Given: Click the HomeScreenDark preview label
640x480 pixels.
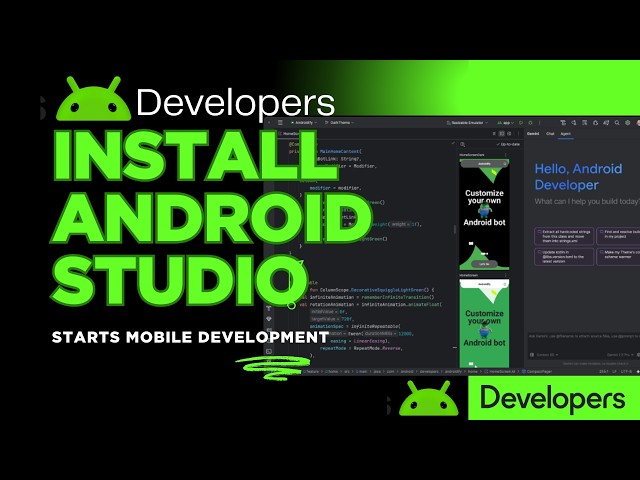Looking at the screenshot, I should pyautogui.click(x=472, y=155).
